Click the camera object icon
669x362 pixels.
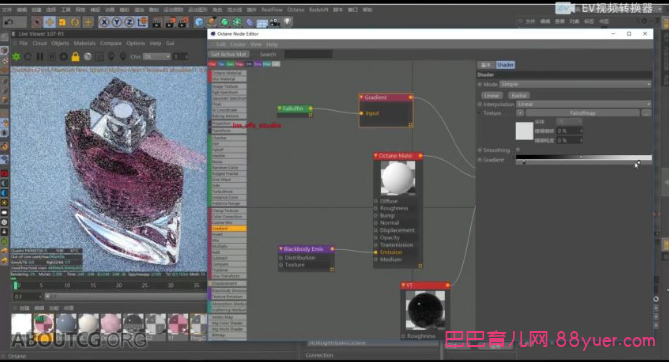pyautogui.click(x=275, y=22)
